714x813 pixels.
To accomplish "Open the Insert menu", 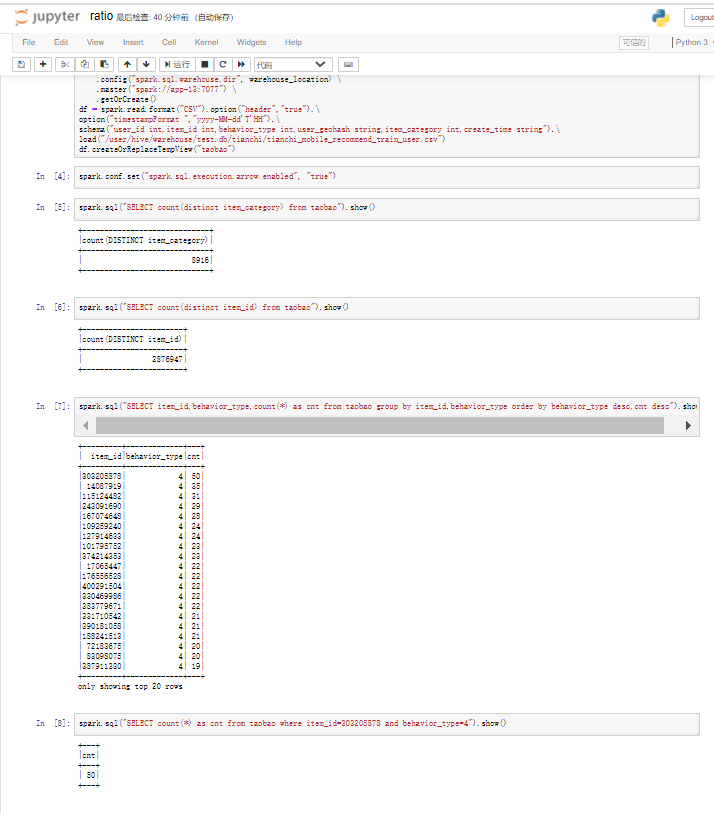I will 133,43.
